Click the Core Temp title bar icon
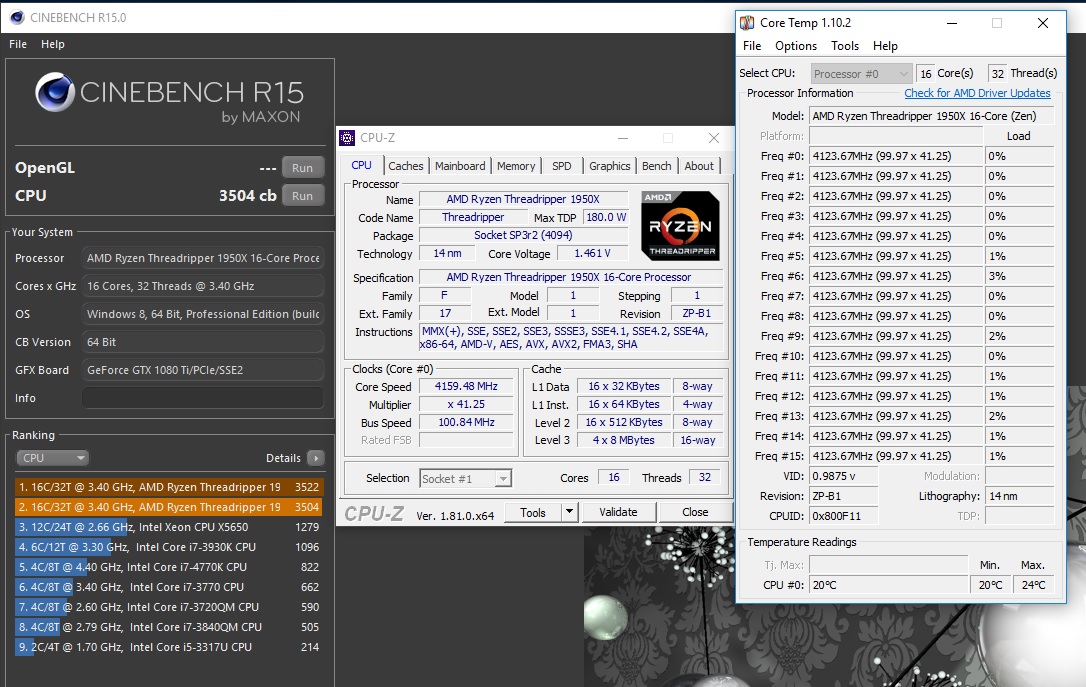The height and width of the screenshot is (687, 1086). [x=747, y=23]
